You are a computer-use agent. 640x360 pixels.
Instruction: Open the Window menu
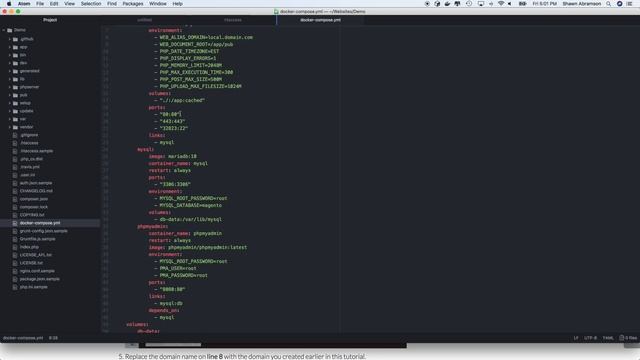[x=158, y=4]
